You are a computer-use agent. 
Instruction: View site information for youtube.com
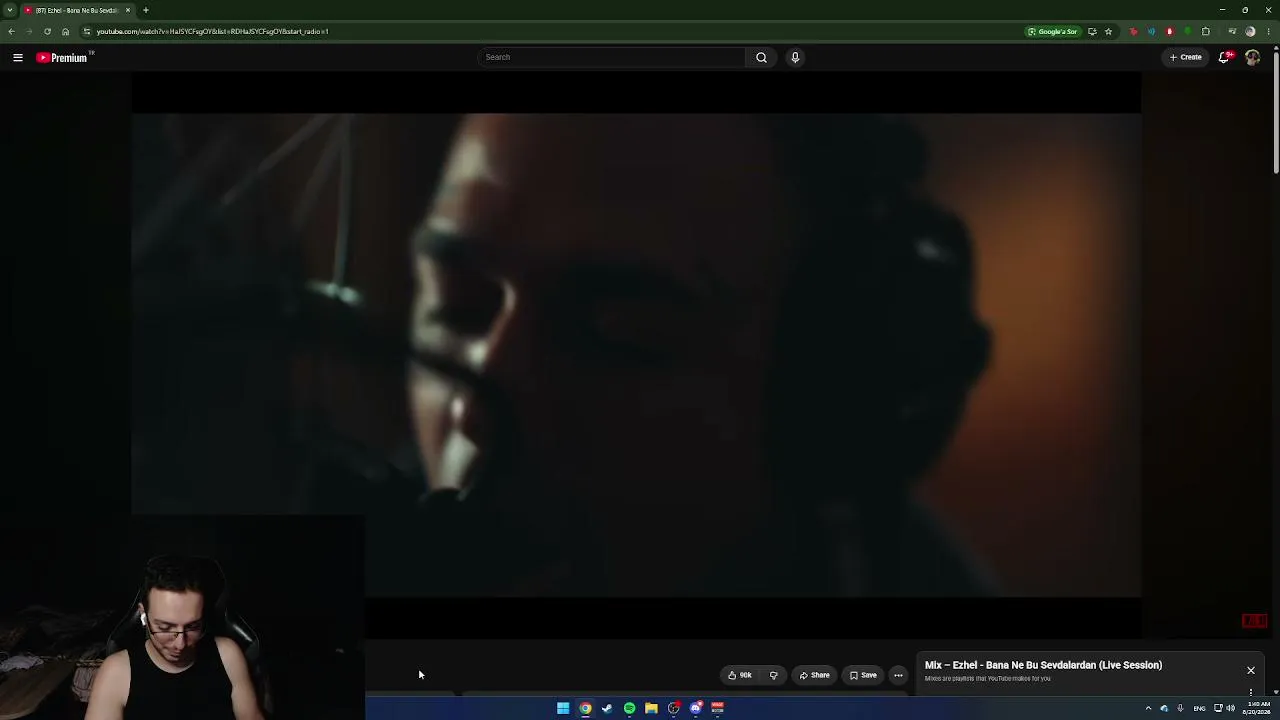tap(87, 31)
